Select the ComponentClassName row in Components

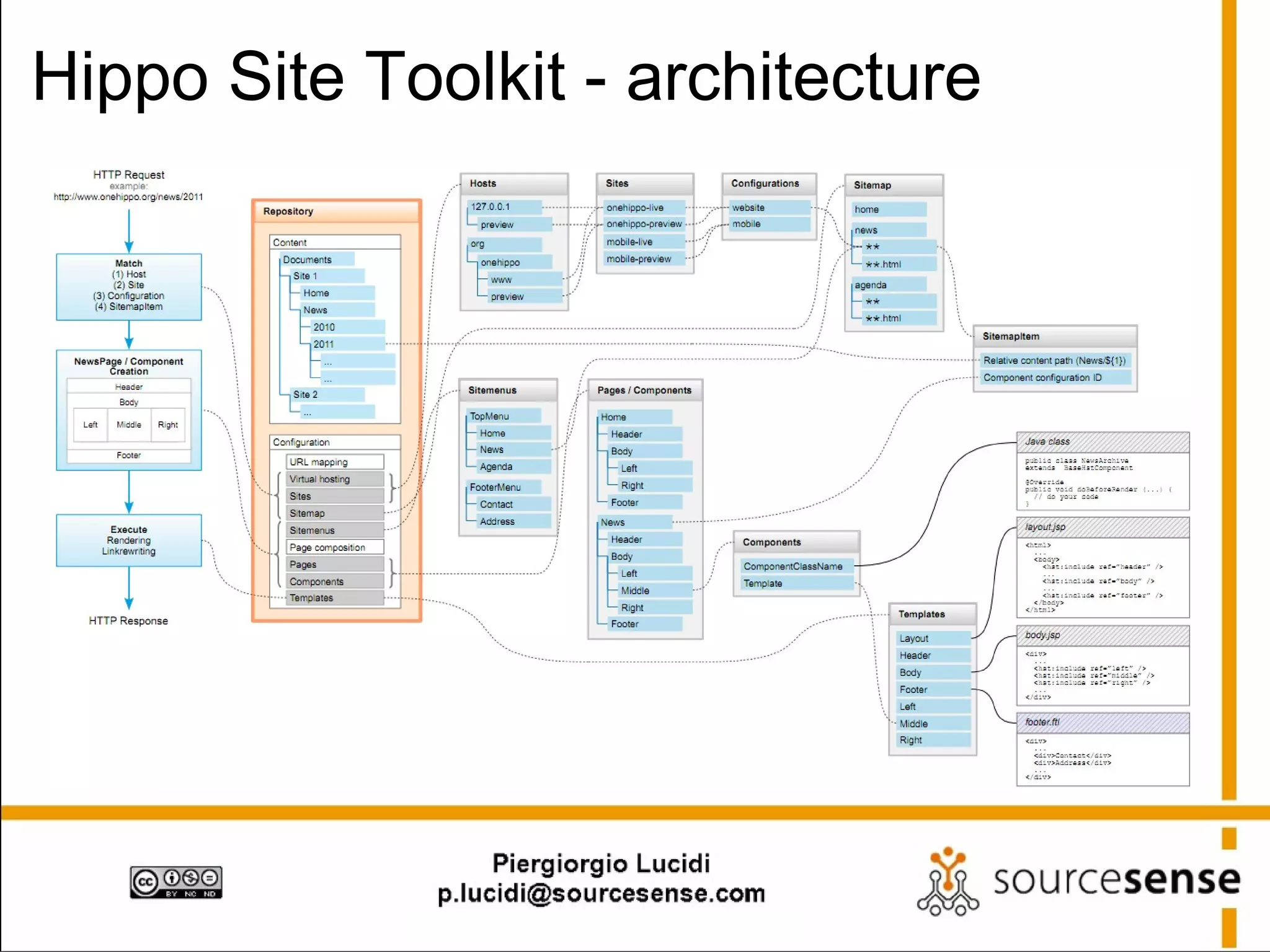point(796,566)
